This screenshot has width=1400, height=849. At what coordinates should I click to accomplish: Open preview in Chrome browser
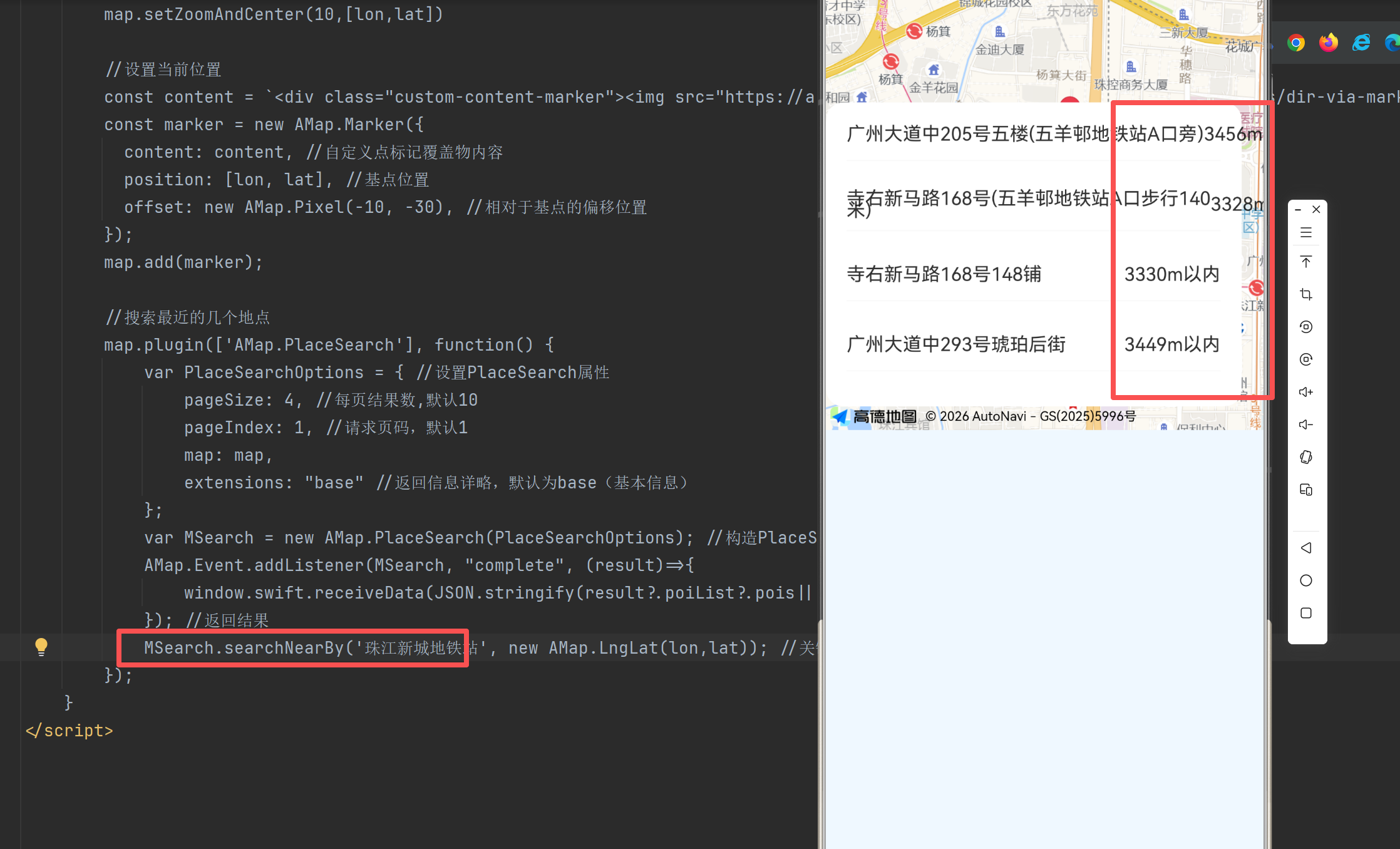tap(1296, 43)
